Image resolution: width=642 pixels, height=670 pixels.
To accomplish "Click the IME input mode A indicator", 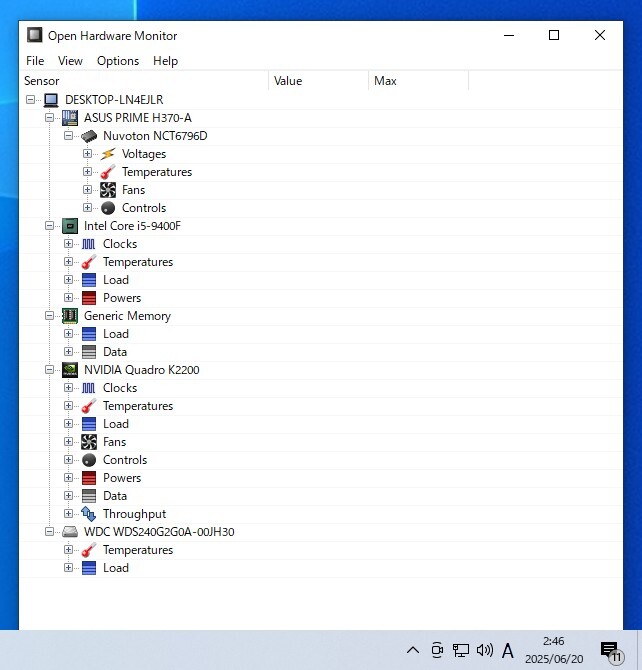I will click(x=507, y=651).
